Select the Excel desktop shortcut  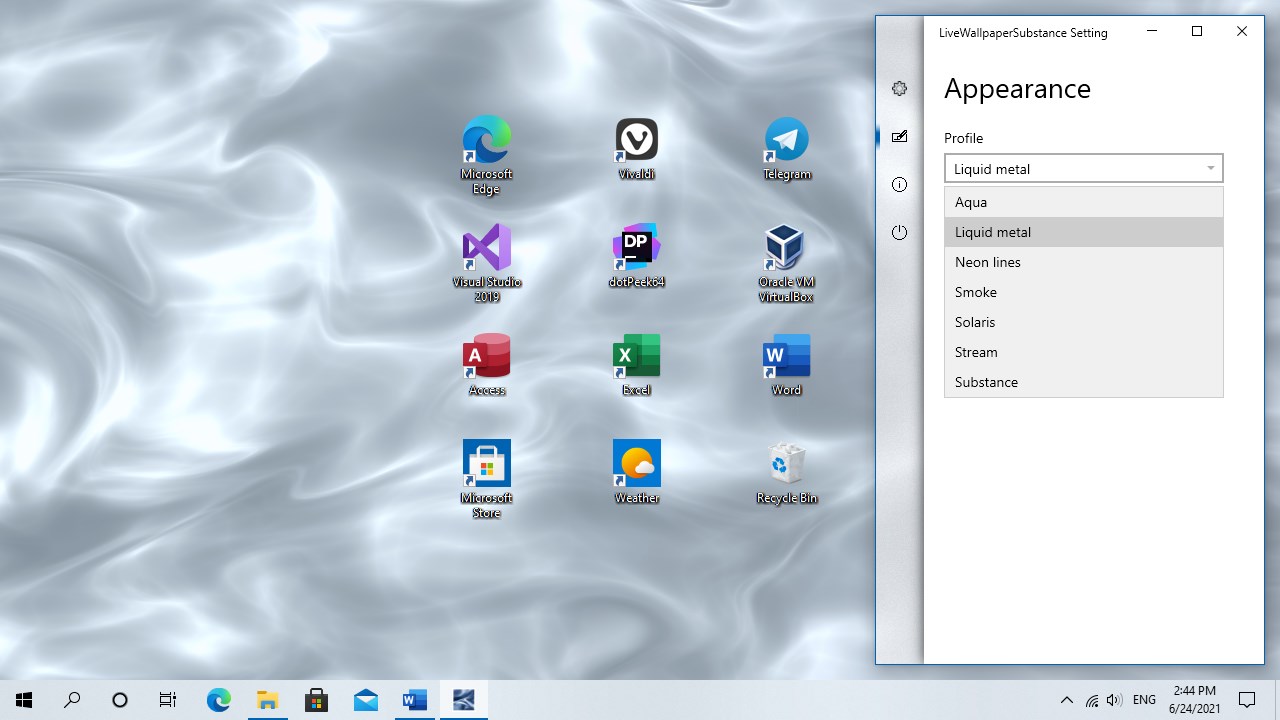pyautogui.click(x=637, y=364)
